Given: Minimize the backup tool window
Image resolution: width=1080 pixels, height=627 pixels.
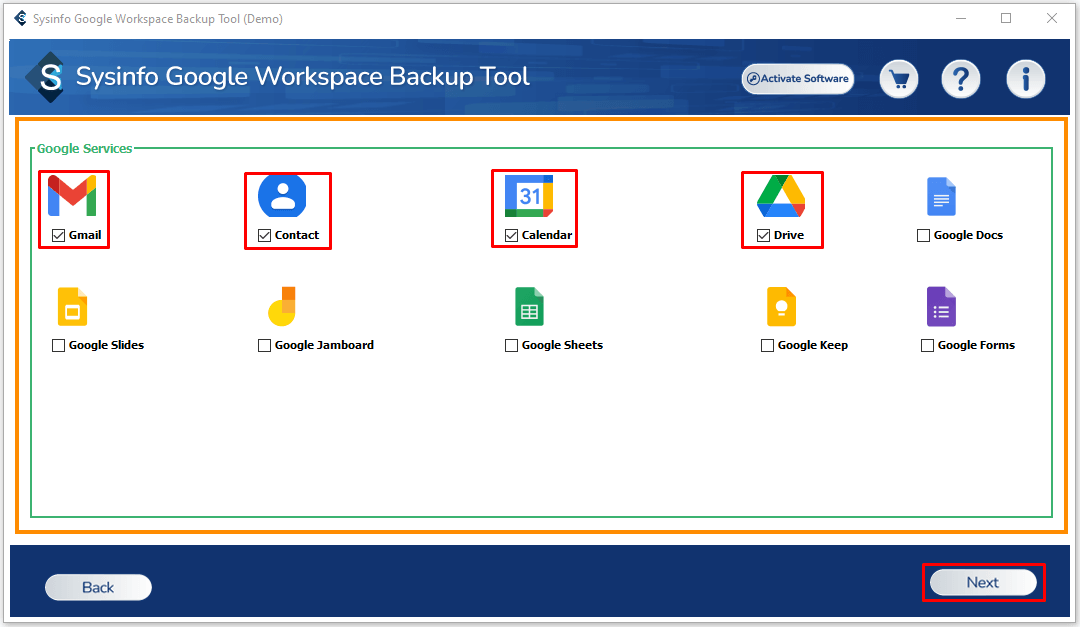Looking at the screenshot, I should tap(961, 19).
